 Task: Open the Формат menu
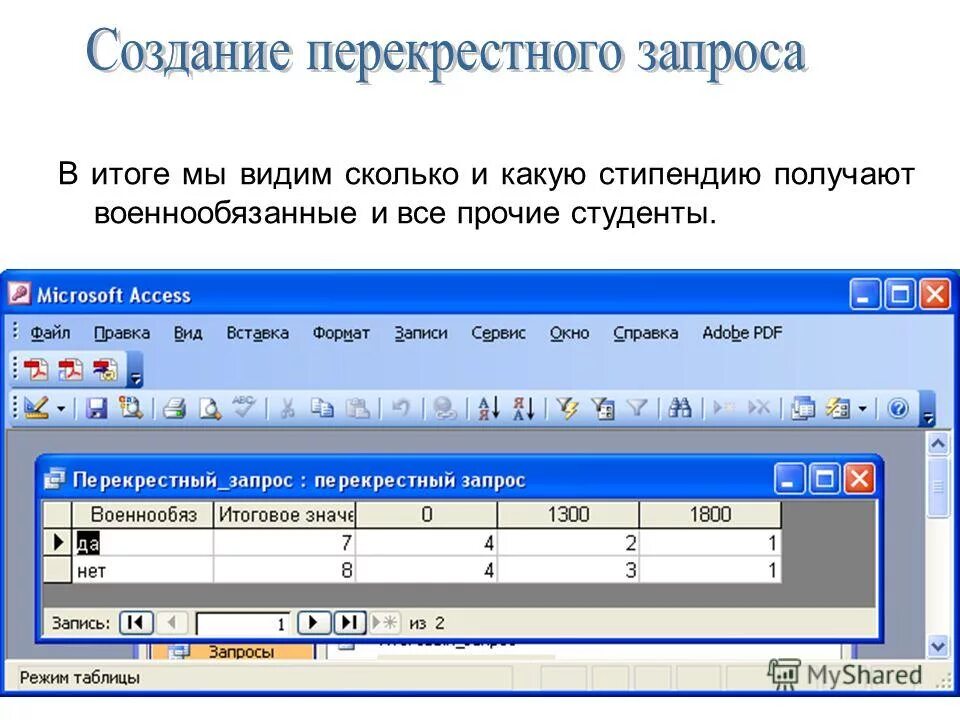[x=341, y=333]
